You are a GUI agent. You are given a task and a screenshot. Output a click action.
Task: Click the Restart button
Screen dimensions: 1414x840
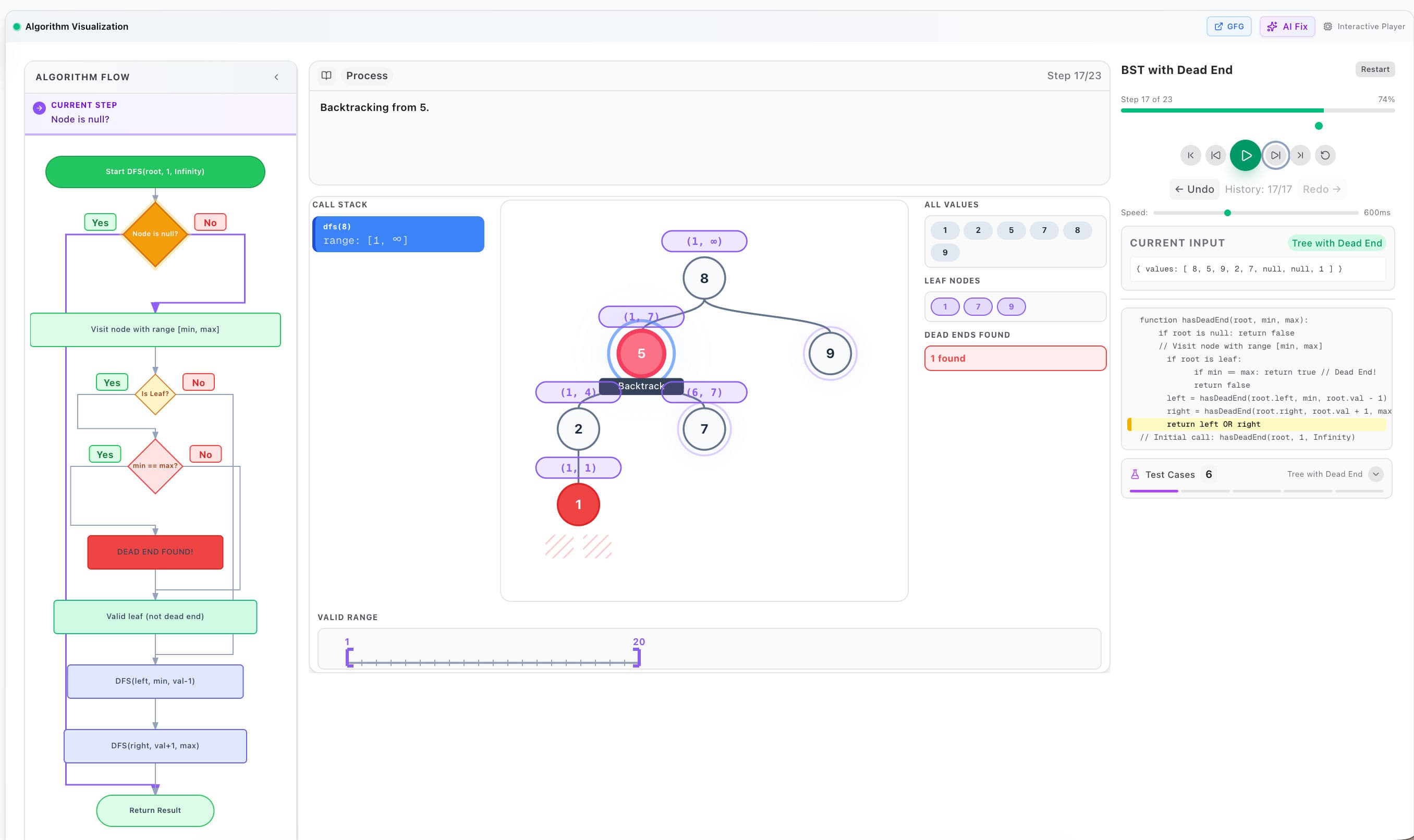[1375, 69]
